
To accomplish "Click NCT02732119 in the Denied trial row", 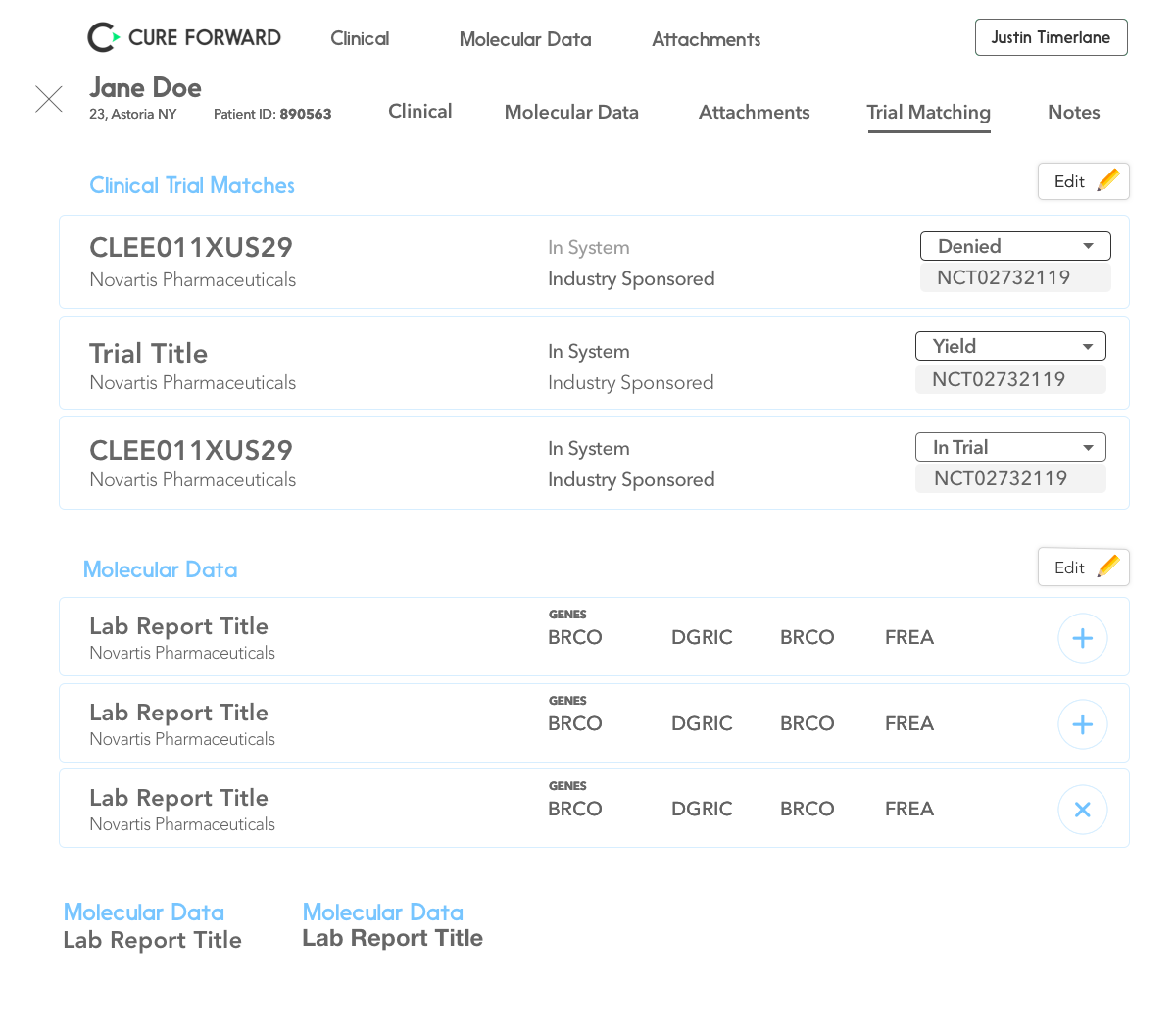I will click(x=1015, y=277).
